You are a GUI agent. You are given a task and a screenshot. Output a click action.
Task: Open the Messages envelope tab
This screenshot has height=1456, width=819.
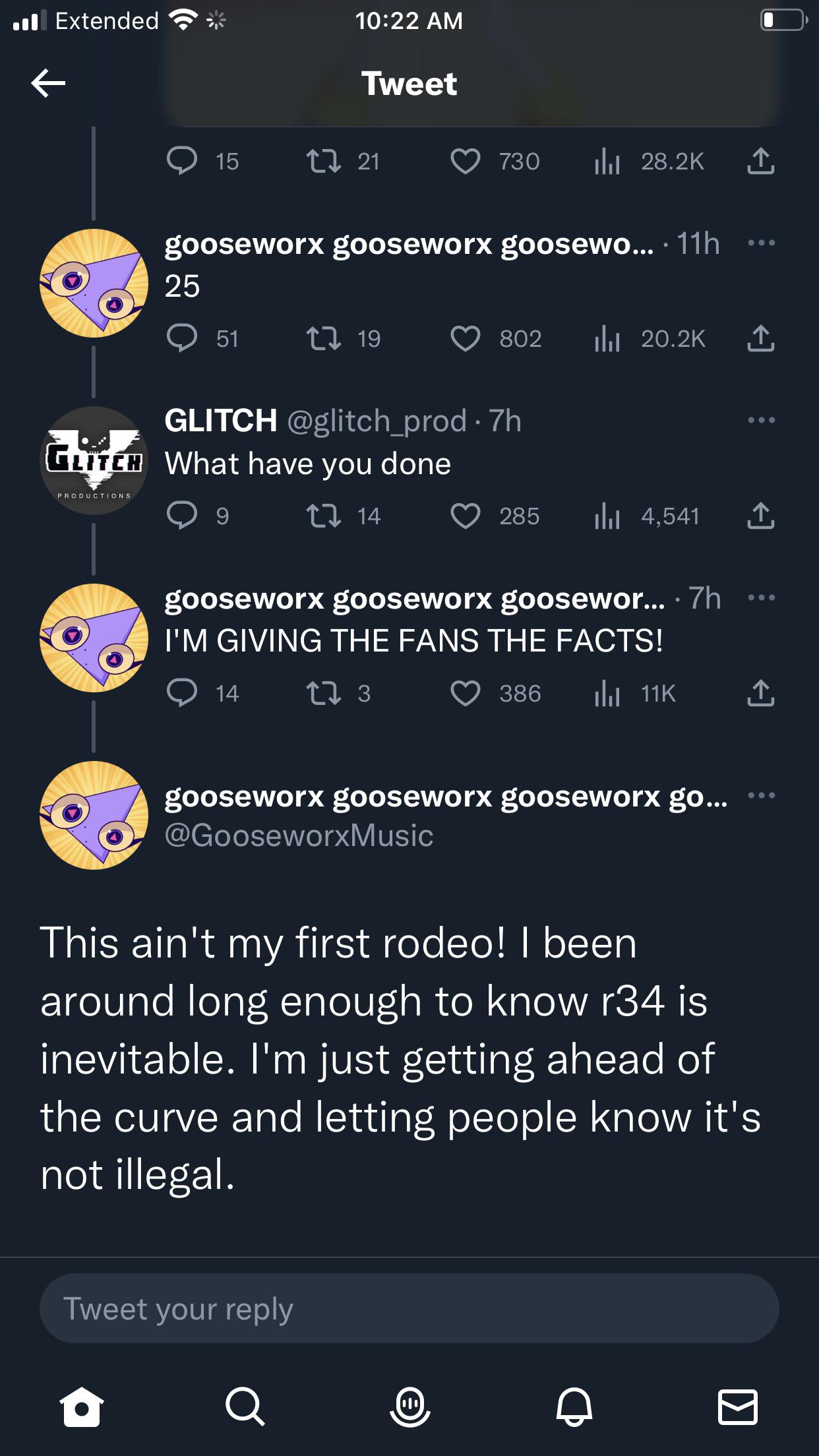pyautogui.click(x=737, y=1407)
